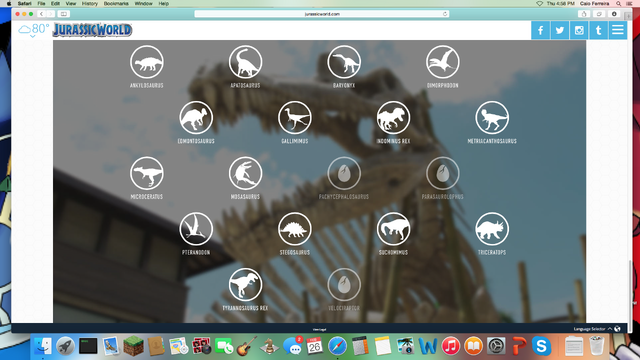Click the TRICERATOPS label text
Viewport: 640px width, 360px height.
(x=492, y=253)
